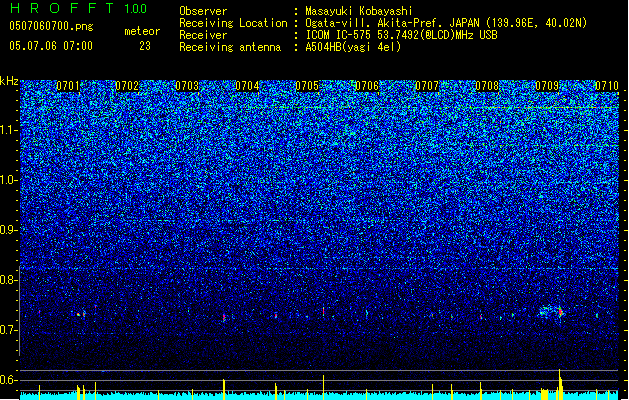
Task: Click the 0.8 kHz axis label
Action: click(9, 280)
